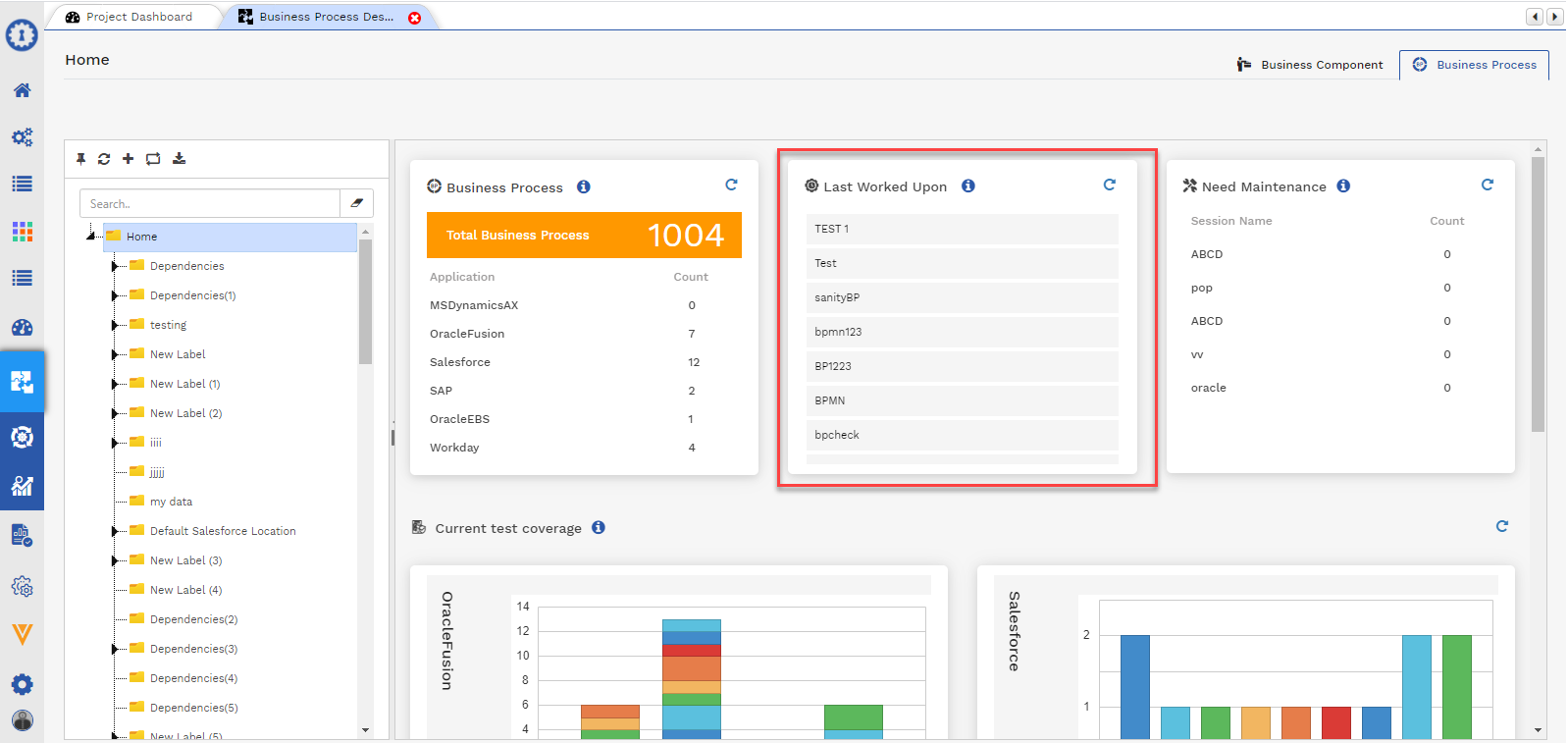
Task: Click the dashboard vertical scrollbar thumb
Action: click(x=1538, y=294)
